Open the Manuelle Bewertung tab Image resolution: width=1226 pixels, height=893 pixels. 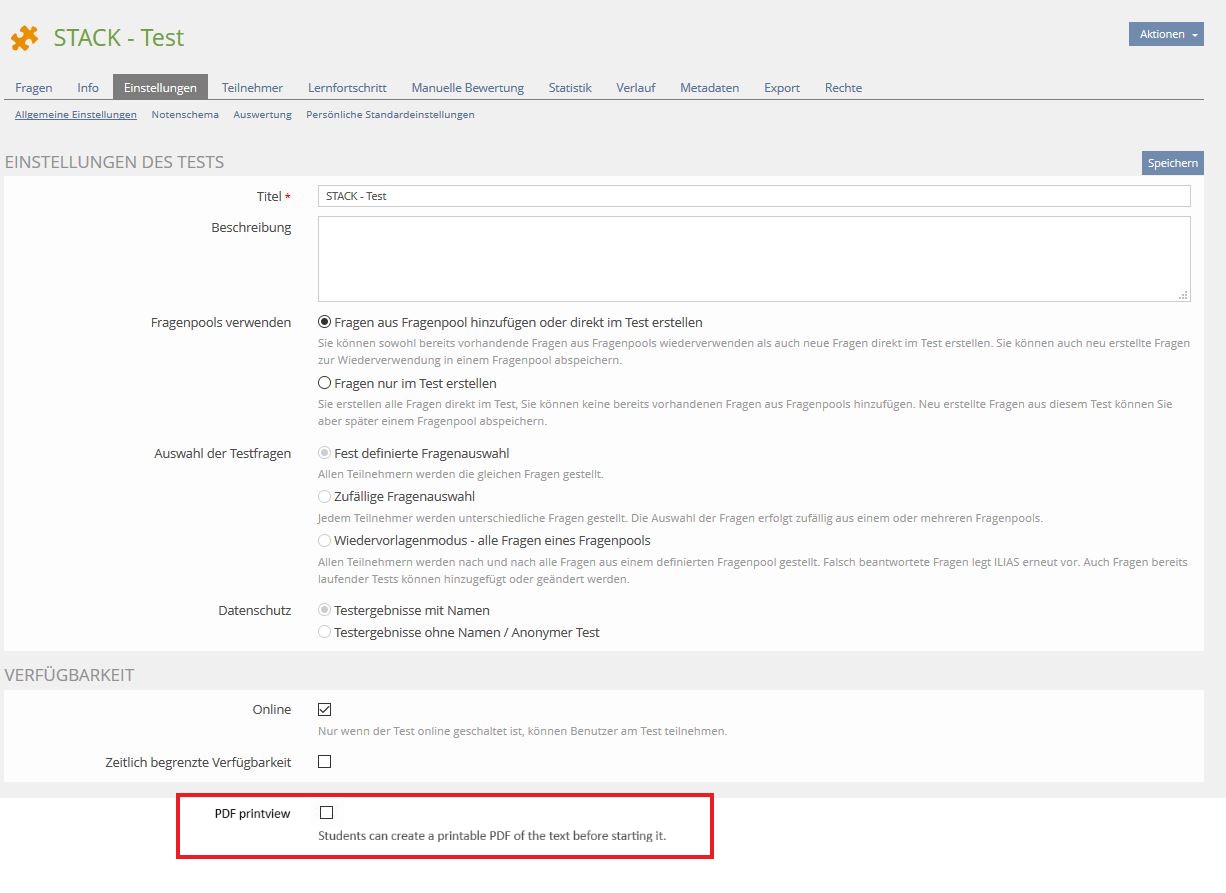467,88
